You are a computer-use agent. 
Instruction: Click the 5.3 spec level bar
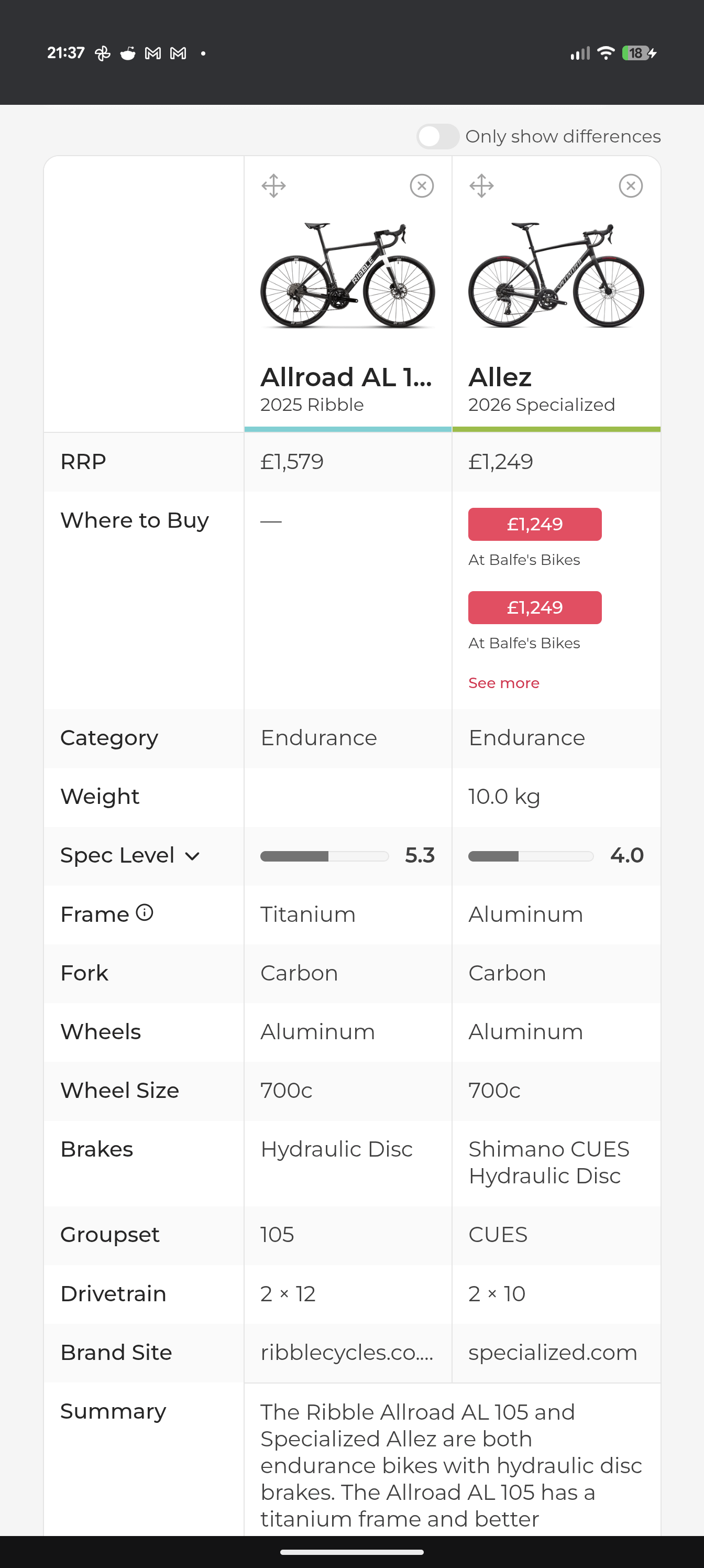324,856
